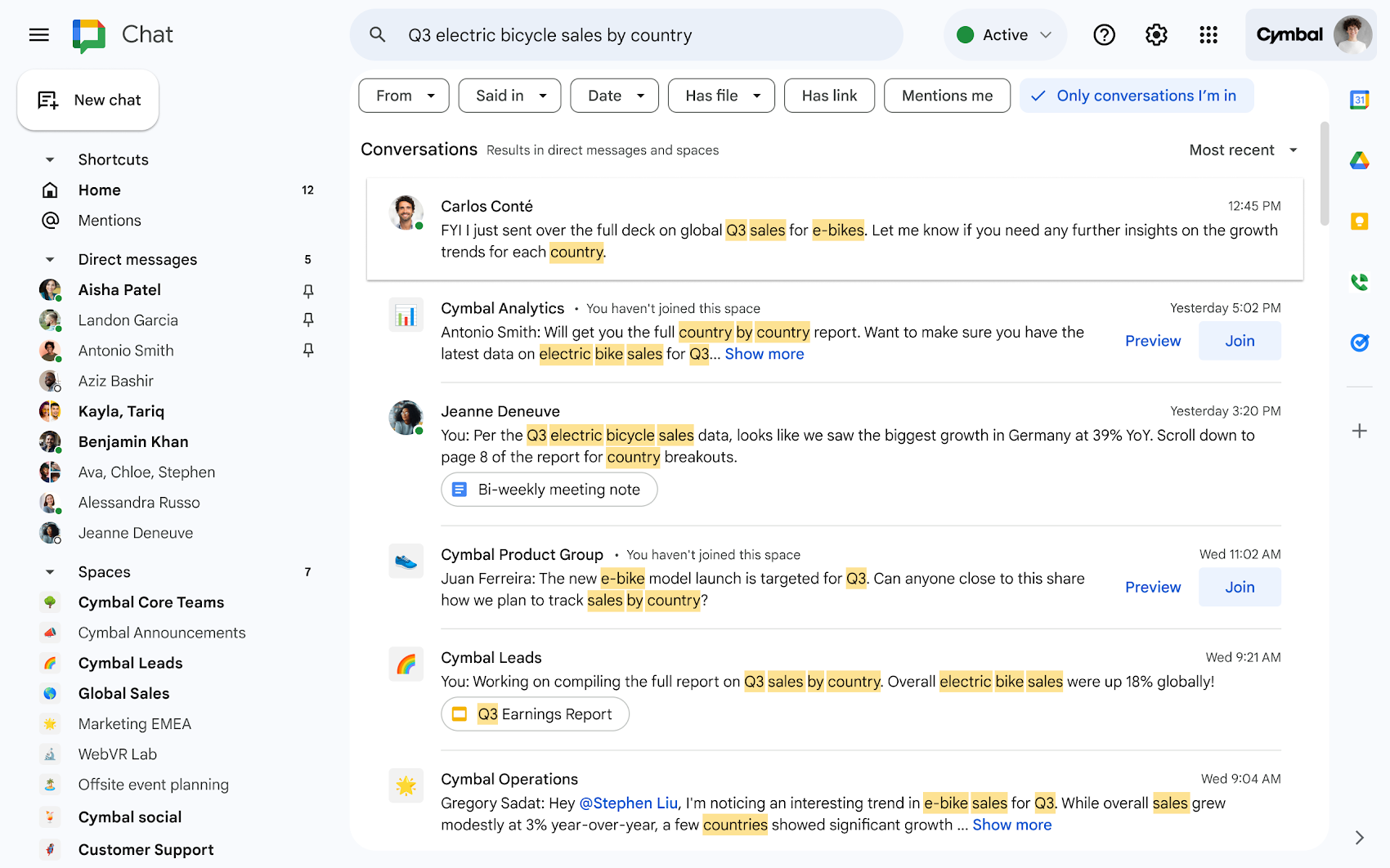Toggle the Has link filter

tap(829, 96)
